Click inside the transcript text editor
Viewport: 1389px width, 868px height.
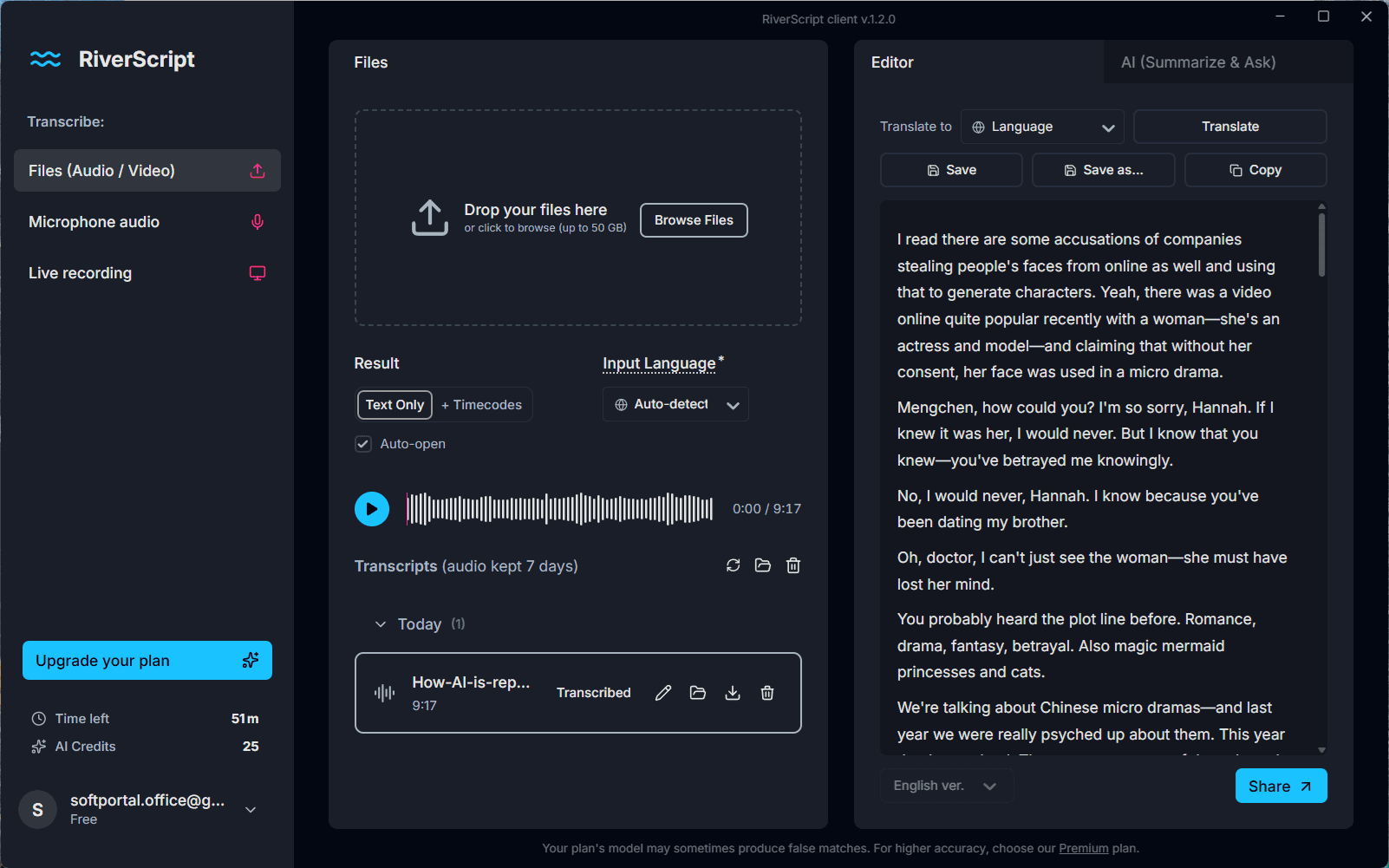[x=1098, y=478]
